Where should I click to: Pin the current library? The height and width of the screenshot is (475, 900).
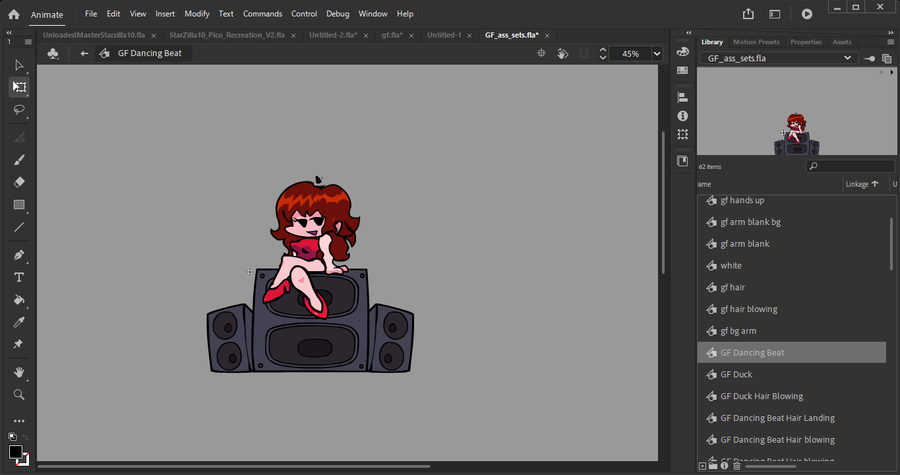870,59
